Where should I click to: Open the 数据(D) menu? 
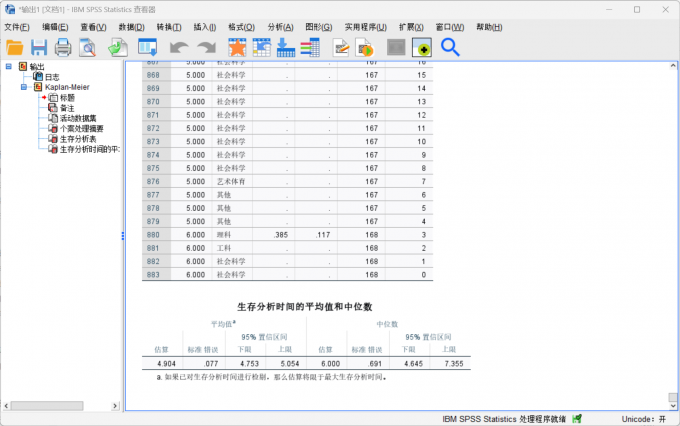tap(131, 27)
